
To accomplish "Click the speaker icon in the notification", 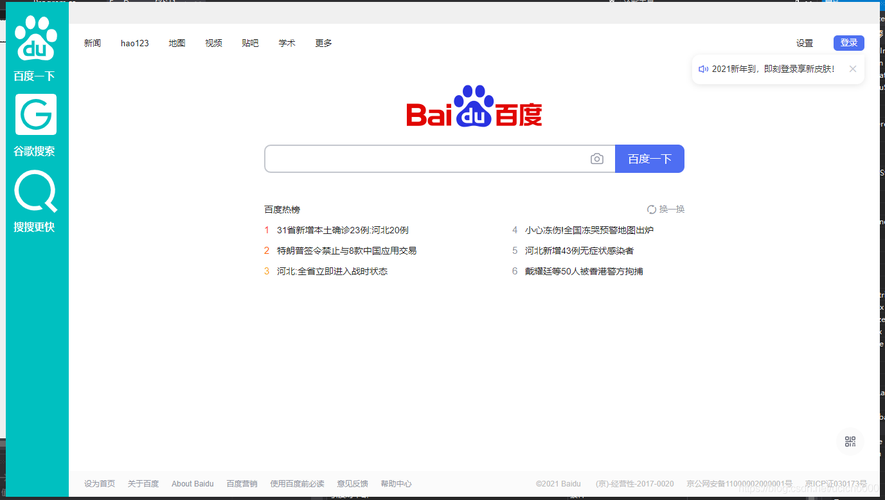I will (x=703, y=69).
